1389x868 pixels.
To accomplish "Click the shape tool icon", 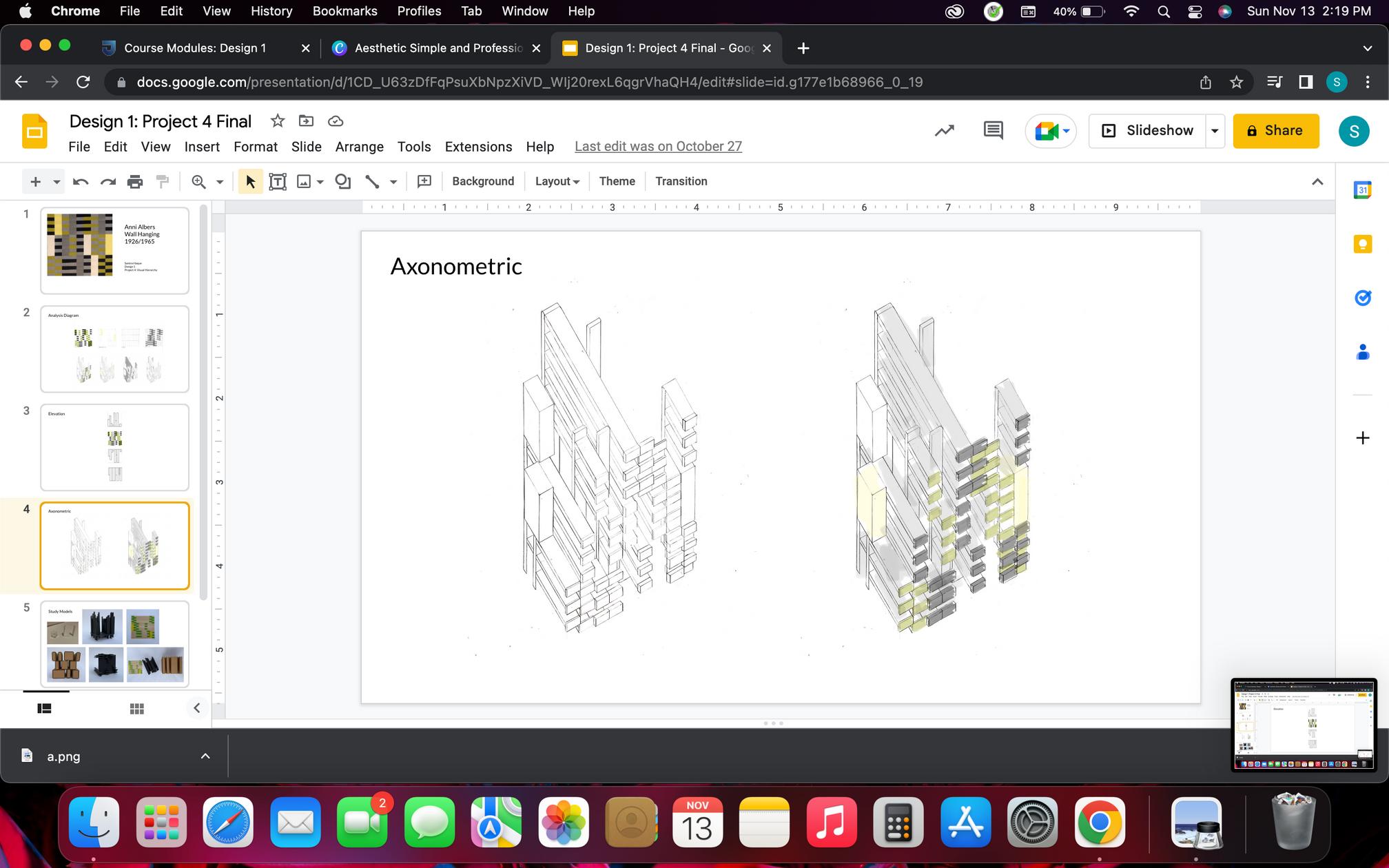I will [x=342, y=181].
